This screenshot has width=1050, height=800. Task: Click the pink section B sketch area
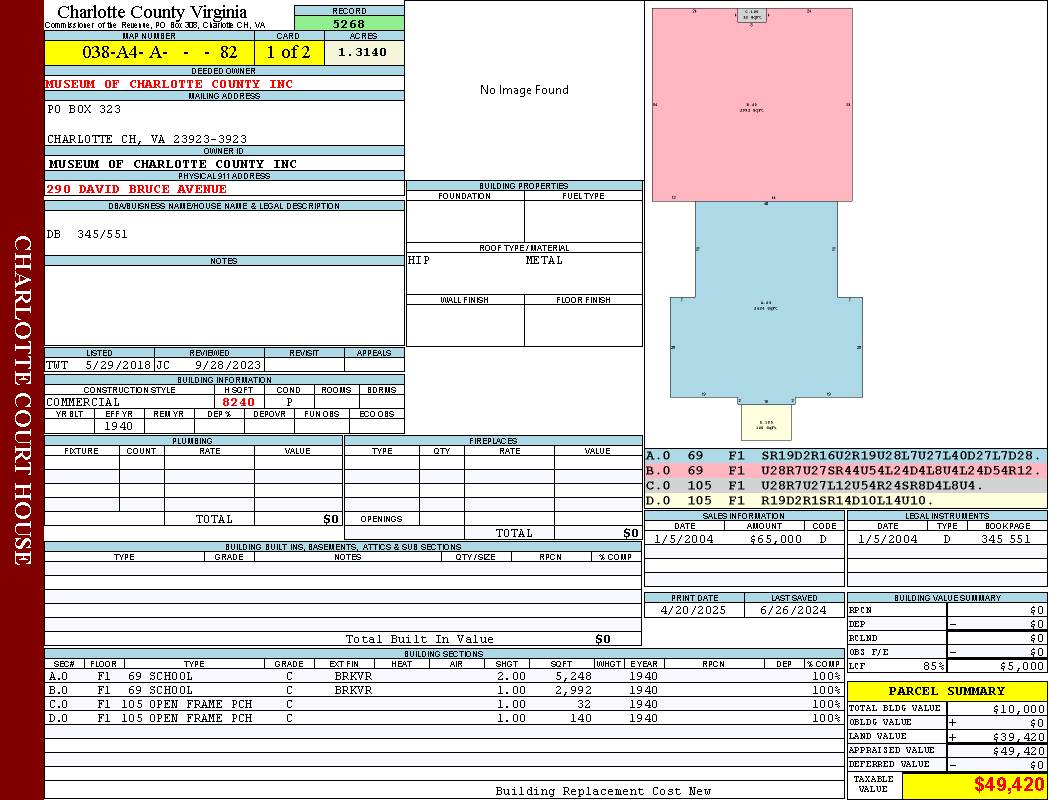pos(752,104)
